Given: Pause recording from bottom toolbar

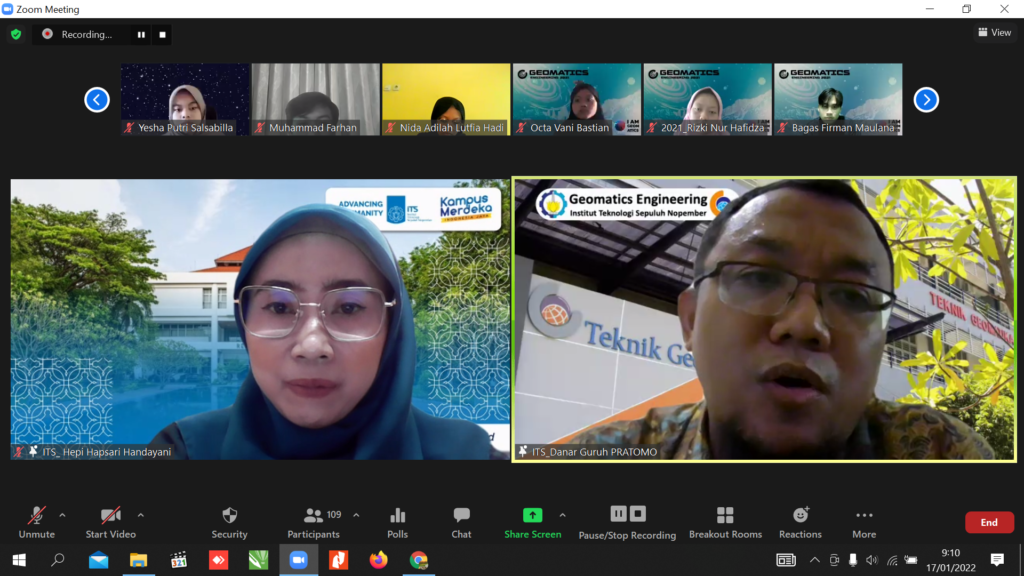Looking at the screenshot, I should (618, 514).
